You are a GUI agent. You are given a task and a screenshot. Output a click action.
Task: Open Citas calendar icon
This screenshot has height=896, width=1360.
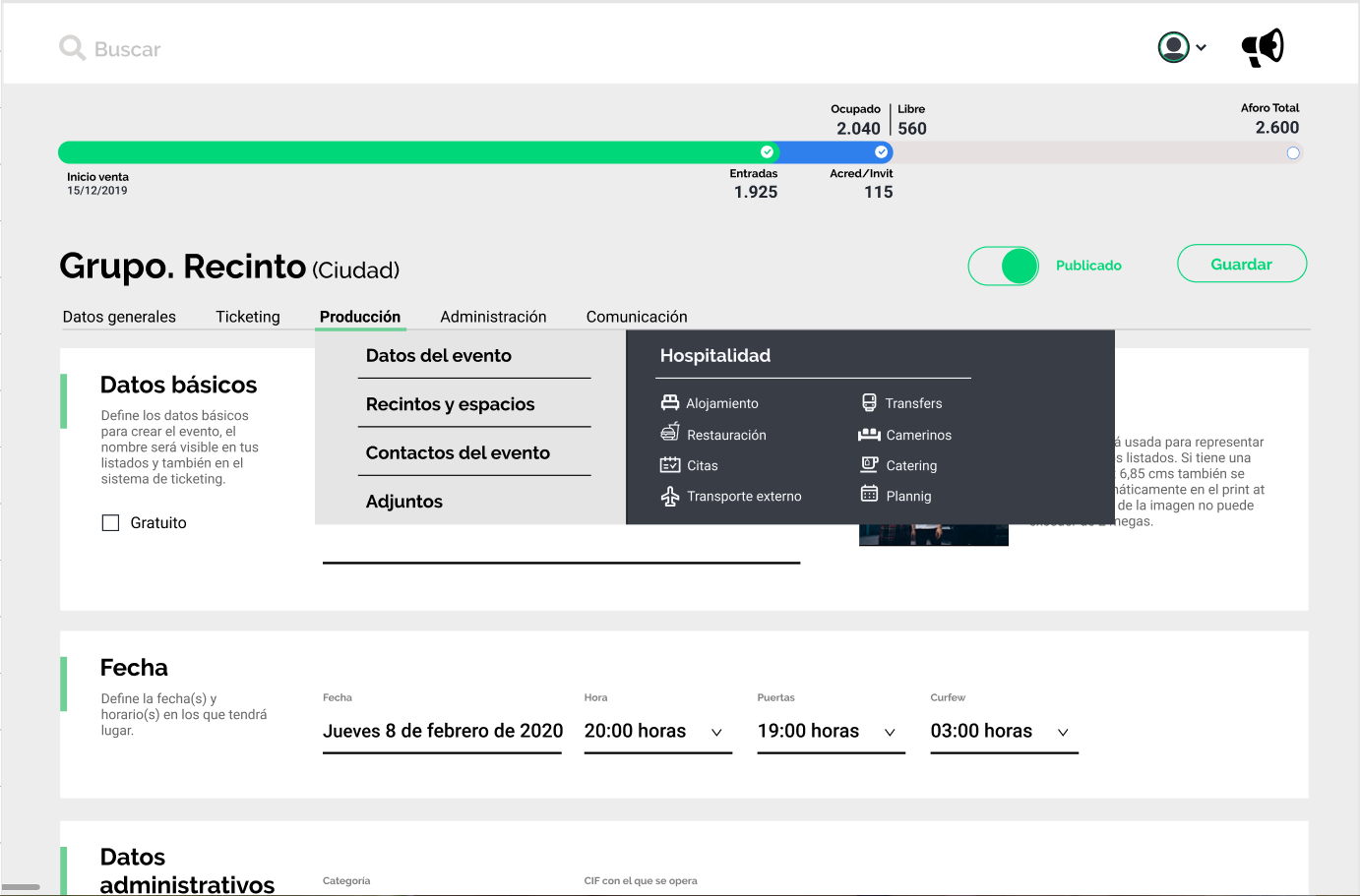coord(670,465)
